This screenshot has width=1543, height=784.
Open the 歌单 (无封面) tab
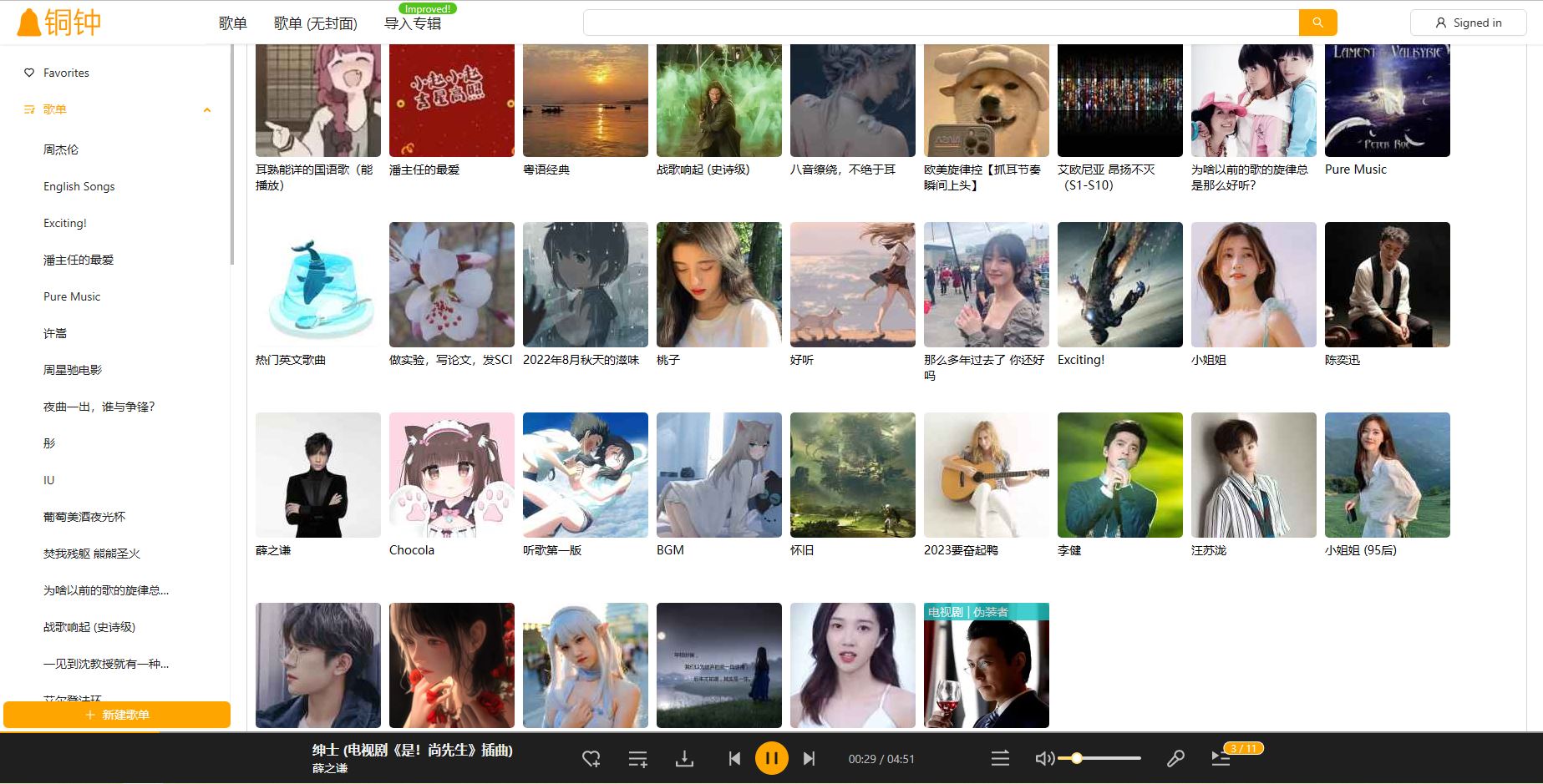tap(315, 23)
